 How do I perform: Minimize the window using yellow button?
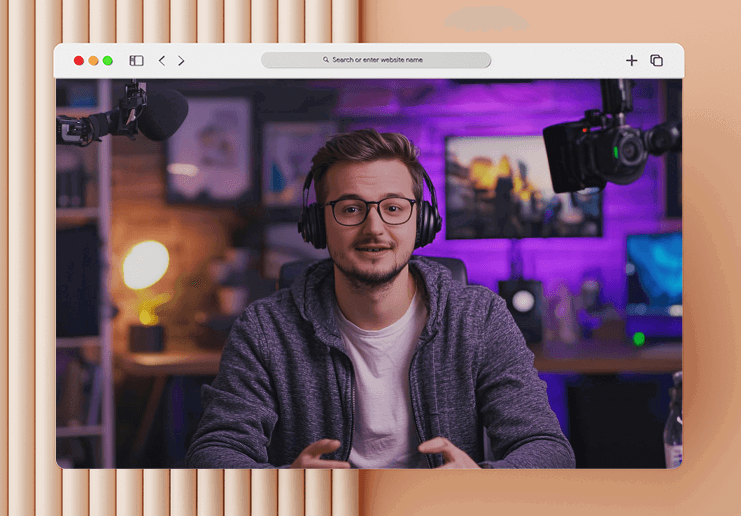93,61
